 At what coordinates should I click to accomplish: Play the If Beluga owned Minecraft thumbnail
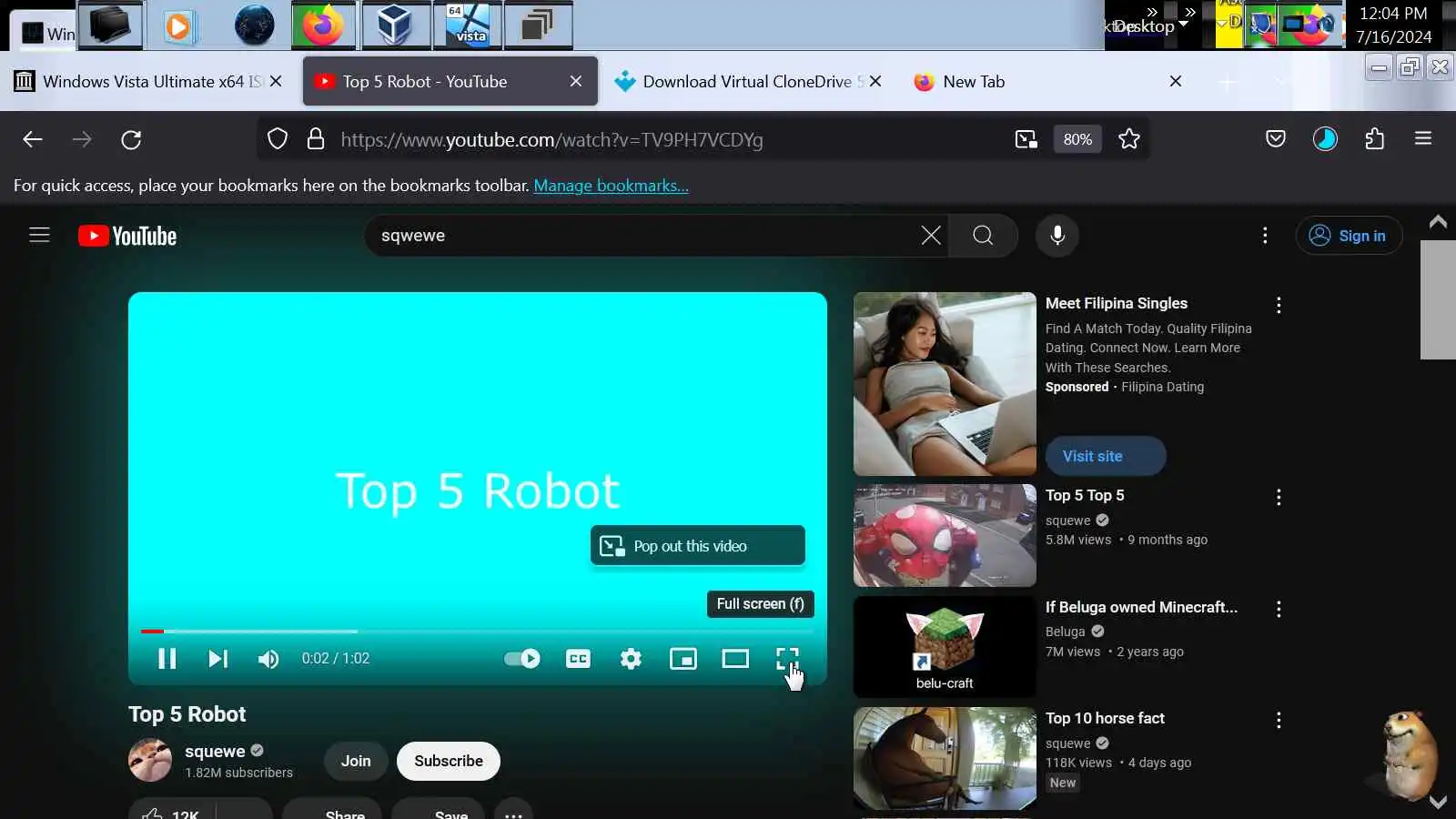[945, 647]
